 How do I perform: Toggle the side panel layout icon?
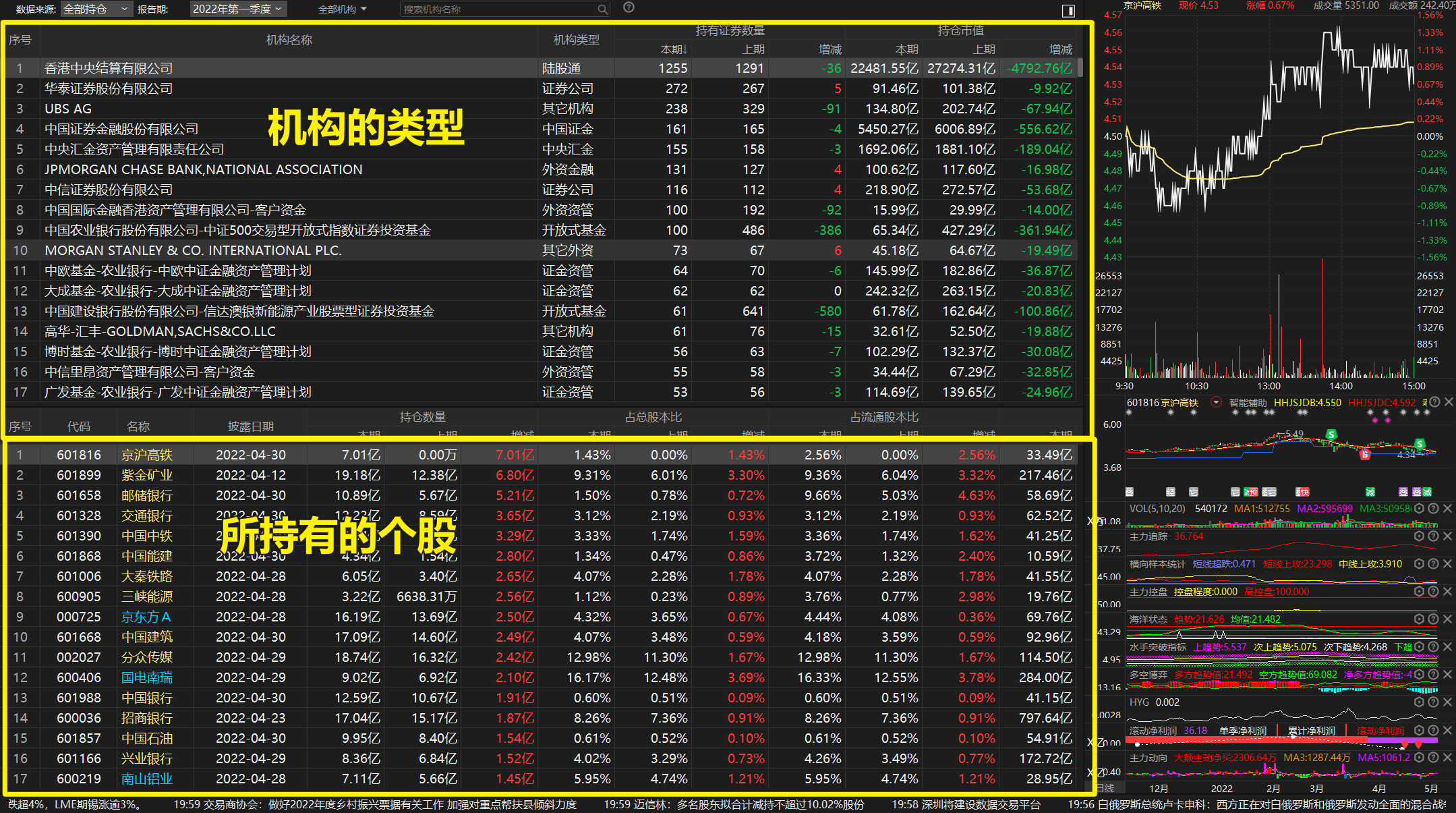coord(1068,10)
